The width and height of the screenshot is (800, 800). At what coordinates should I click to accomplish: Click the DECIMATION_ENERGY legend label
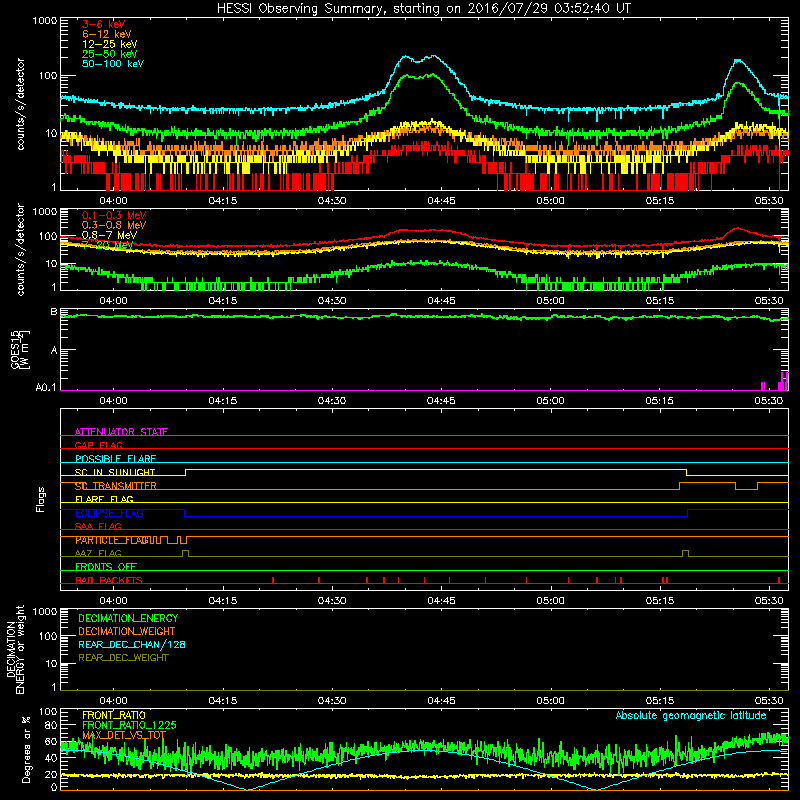pyautogui.click(x=128, y=618)
